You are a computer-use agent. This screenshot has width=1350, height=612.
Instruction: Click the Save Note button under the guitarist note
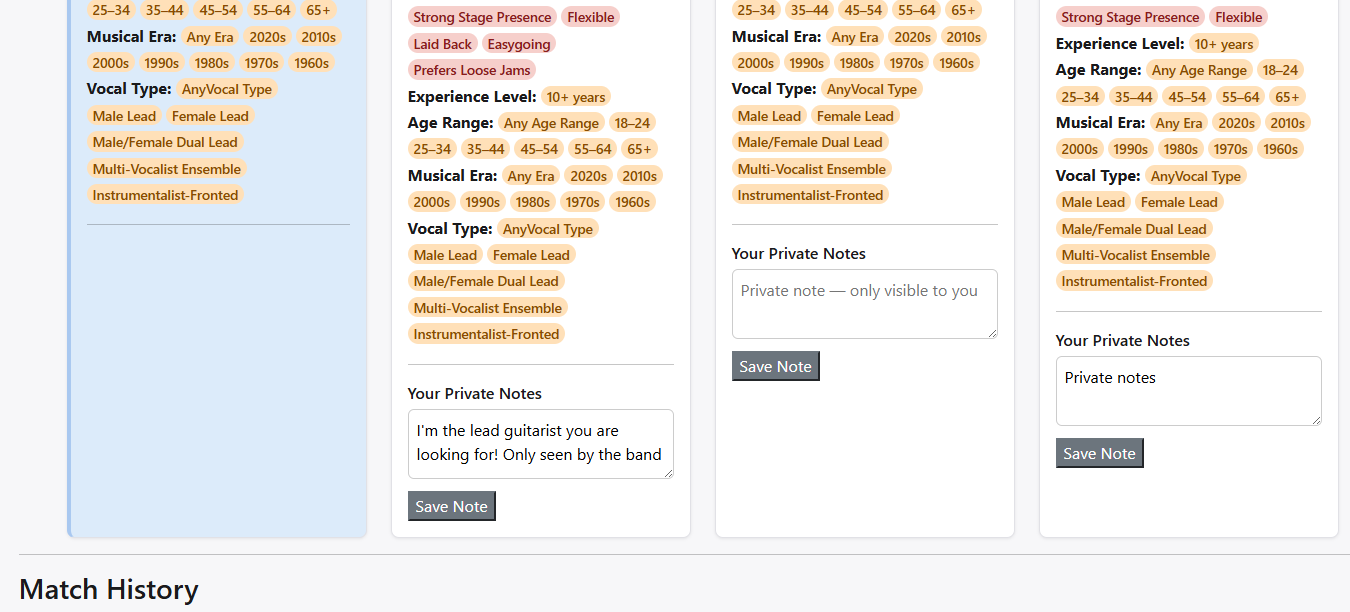click(451, 506)
